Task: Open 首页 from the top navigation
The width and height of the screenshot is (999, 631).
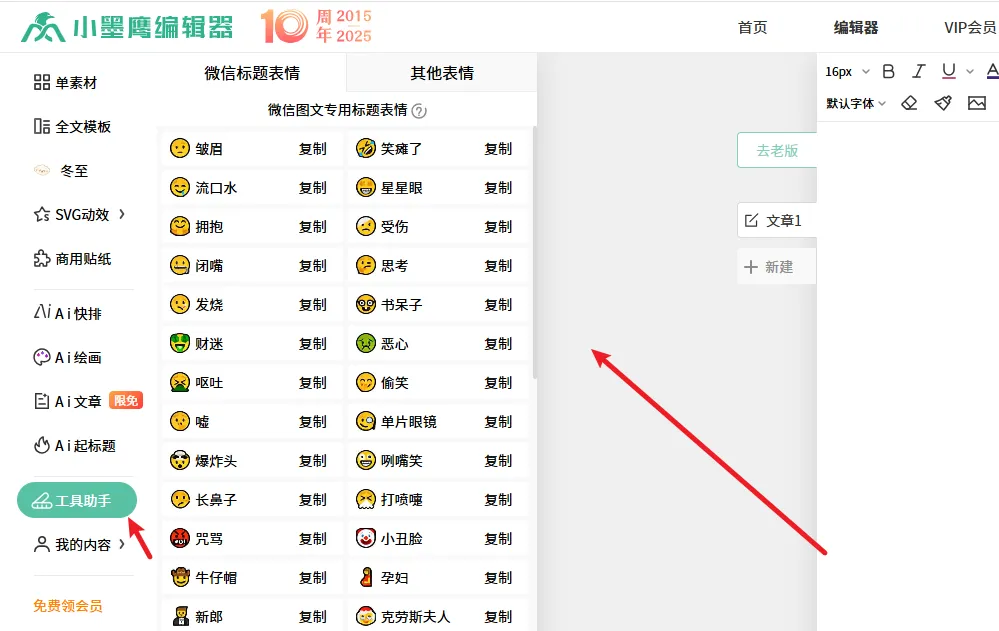Action: tap(752, 28)
